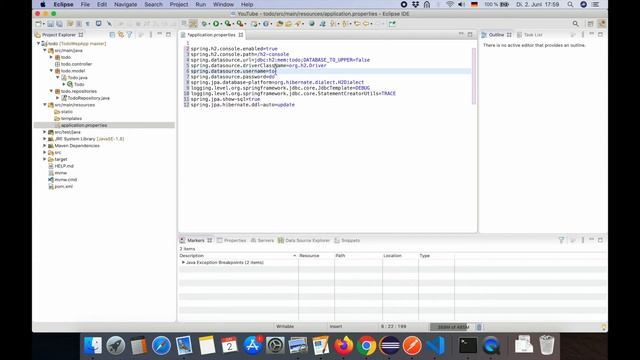Image resolution: width=640 pixels, height=360 pixels.
Task: Maximize the editor area
Action: point(470,35)
